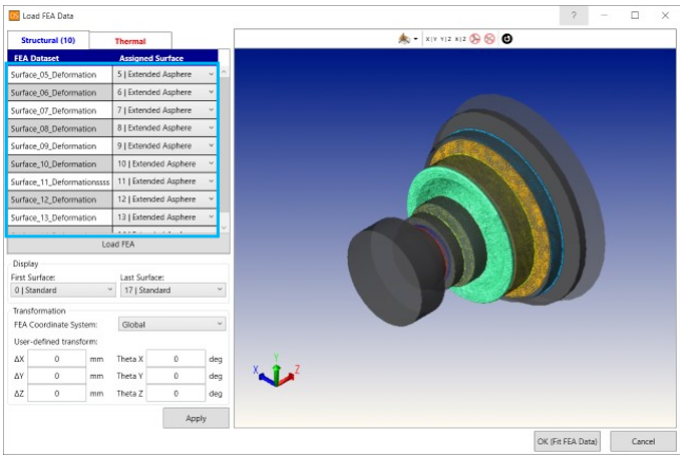This screenshot has height=462, width=685.
Task: Click the left red circular toolbar icon
Action: pyautogui.click(x=475, y=39)
